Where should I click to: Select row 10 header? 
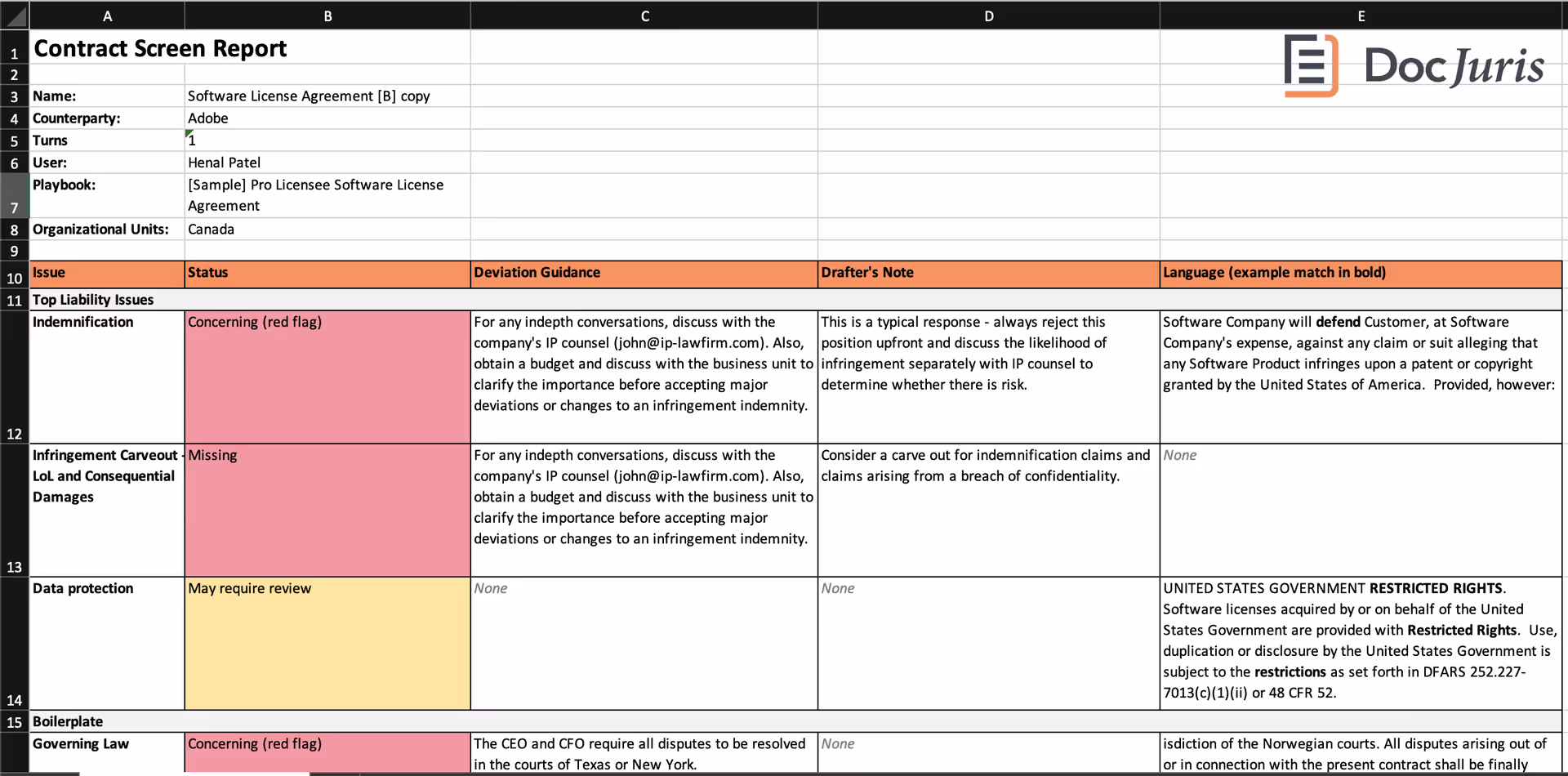[x=14, y=274]
